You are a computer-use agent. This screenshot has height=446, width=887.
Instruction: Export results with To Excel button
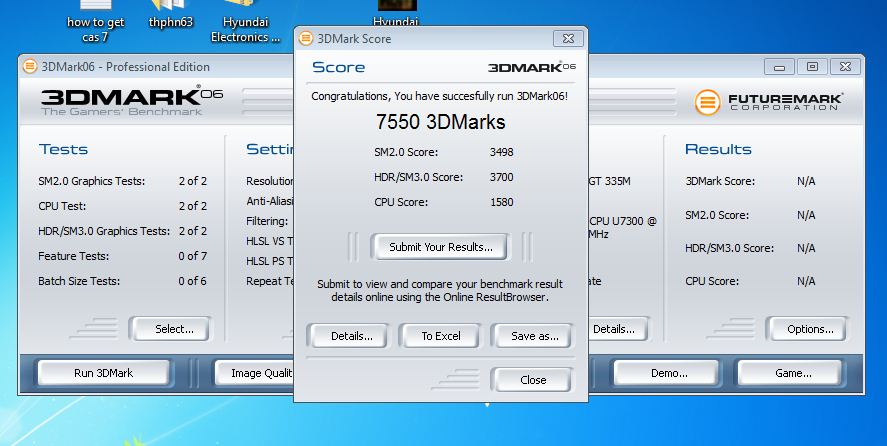pos(441,336)
